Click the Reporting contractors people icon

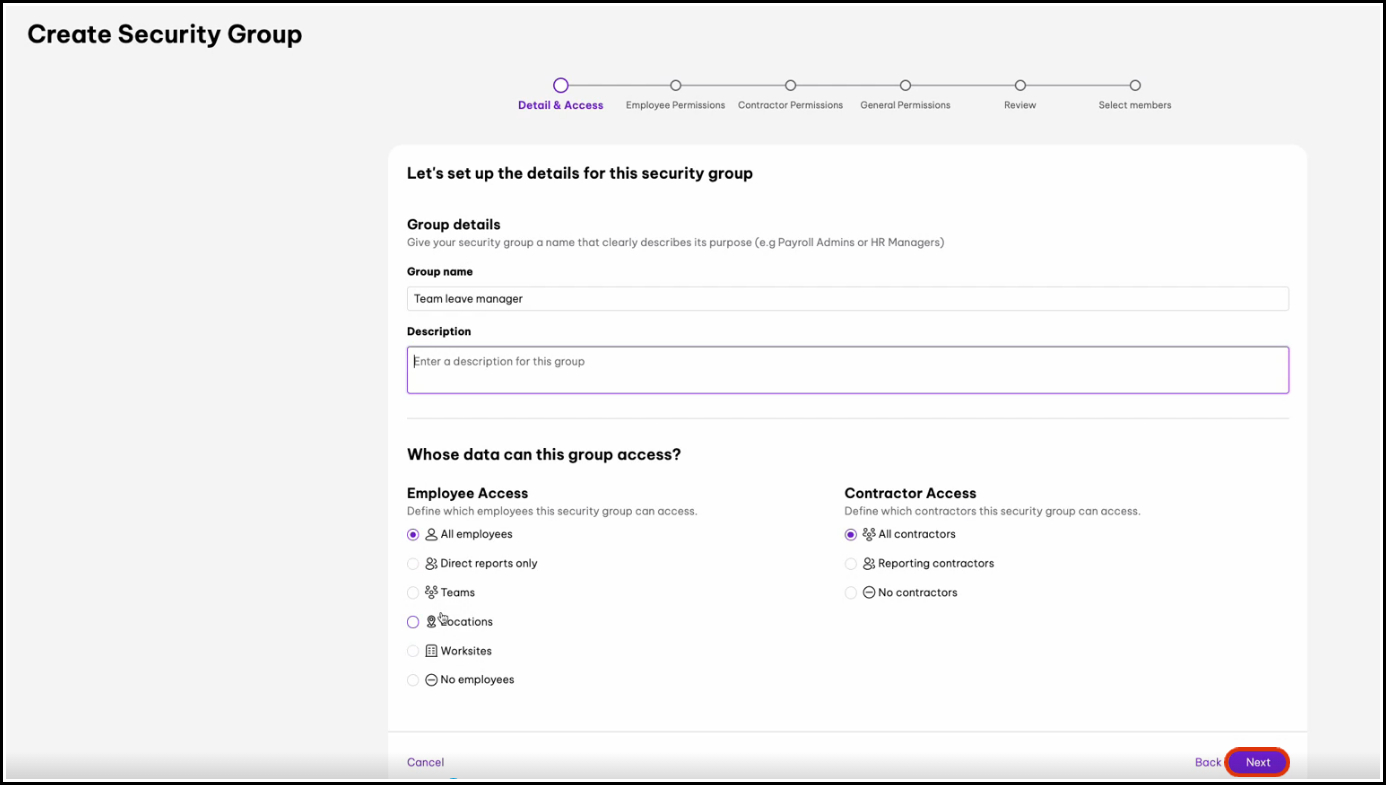tap(869, 564)
